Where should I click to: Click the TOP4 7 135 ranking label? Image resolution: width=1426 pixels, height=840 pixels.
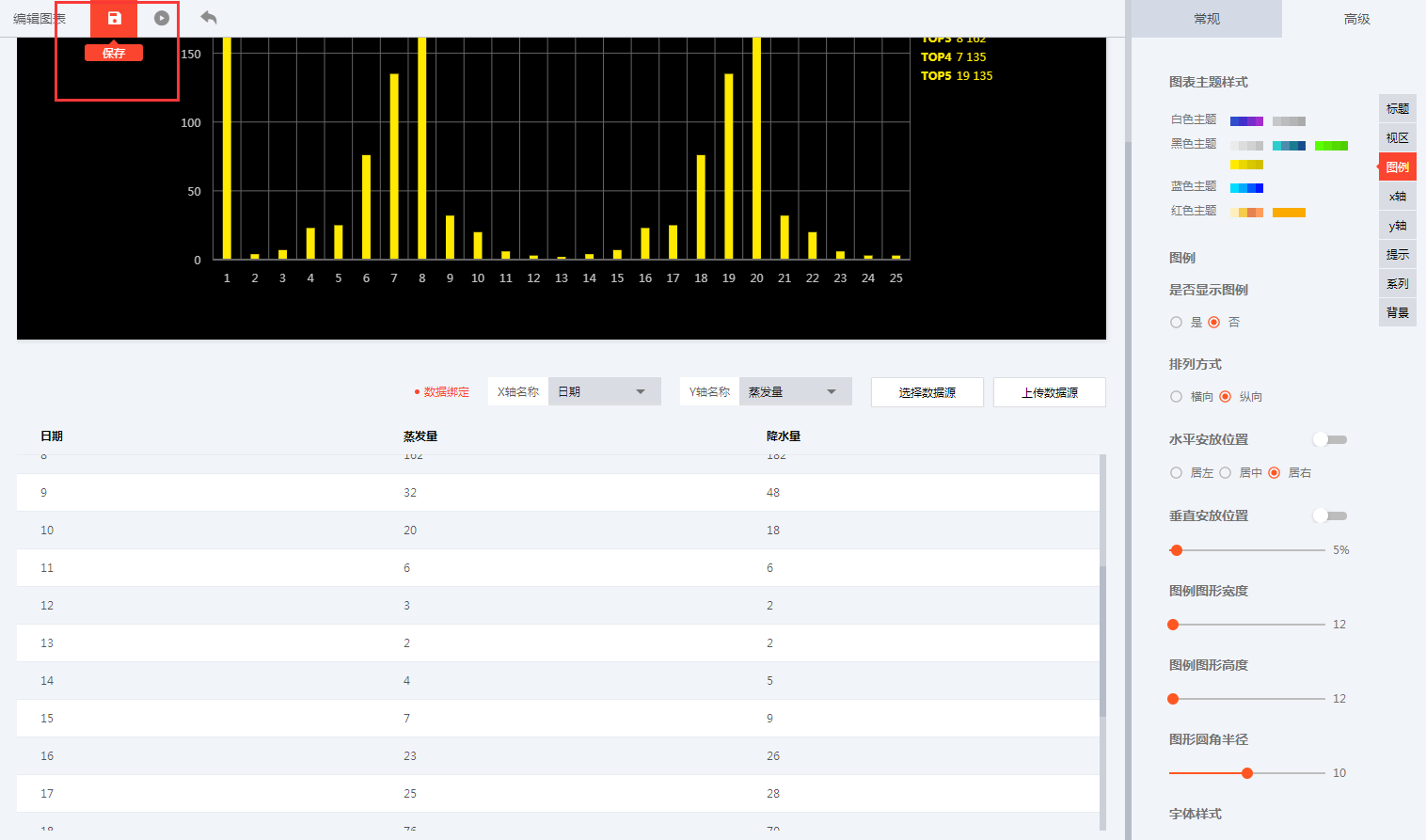pyautogui.click(x=954, y=57)
